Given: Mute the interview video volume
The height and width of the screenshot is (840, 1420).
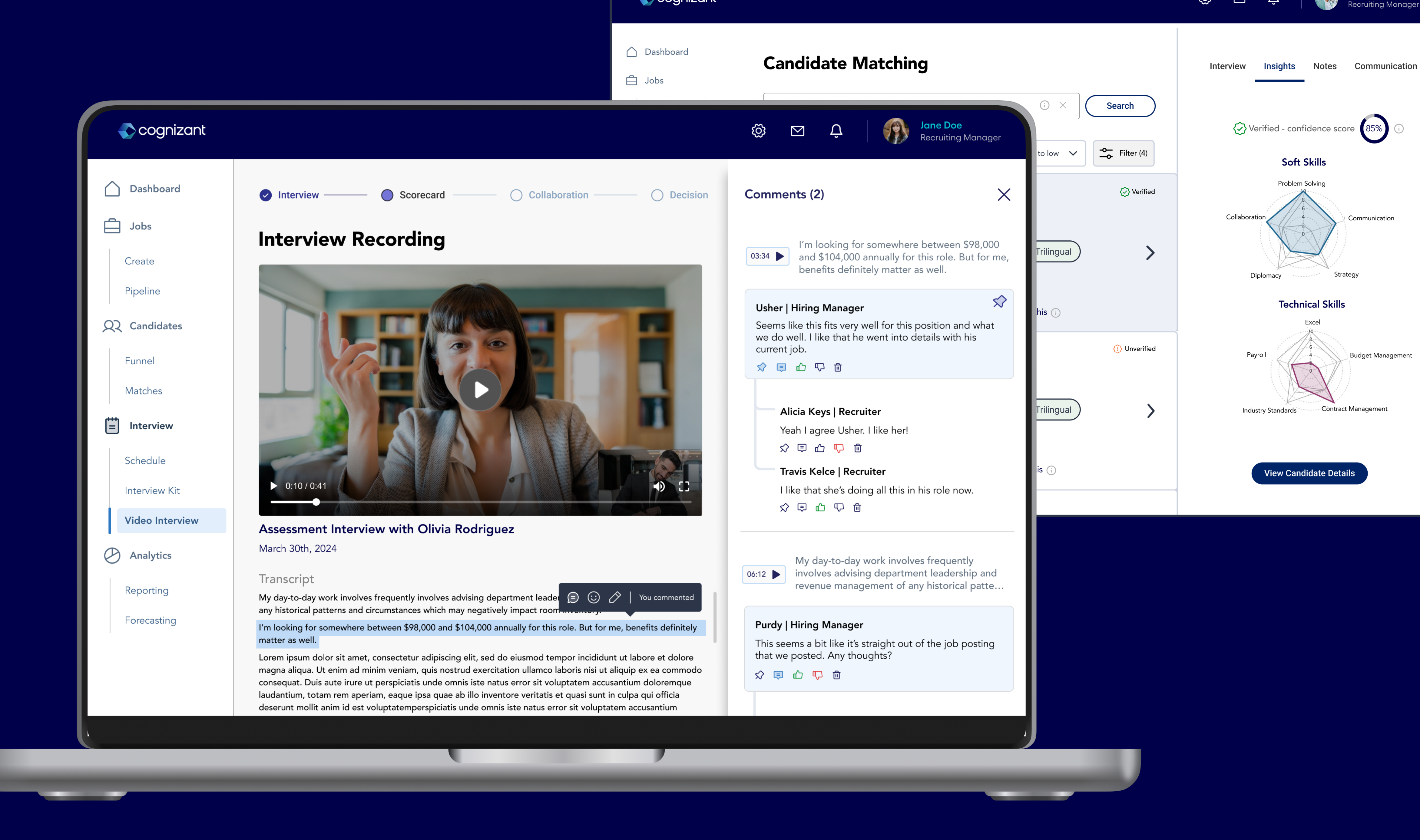Looking at the screenshot, I should click(658, 486).
